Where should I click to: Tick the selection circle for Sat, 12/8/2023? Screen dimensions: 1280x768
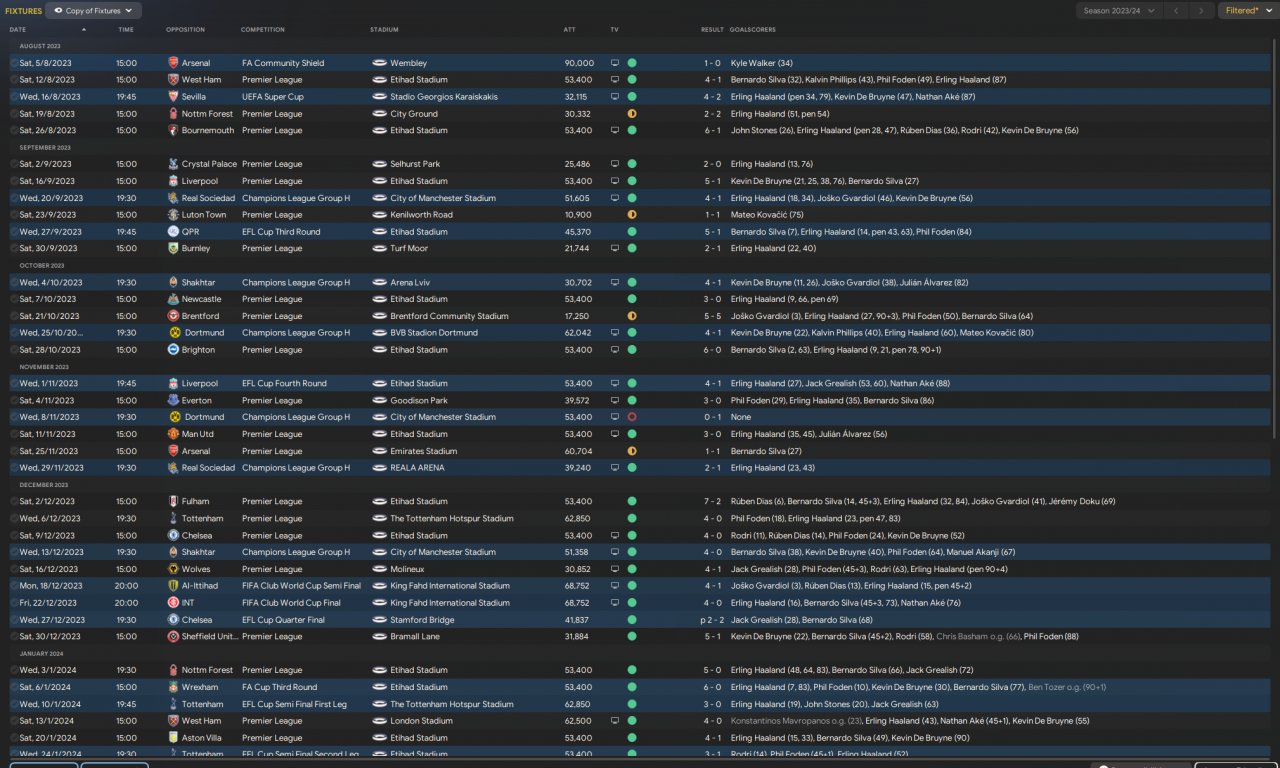coord(14,80)
